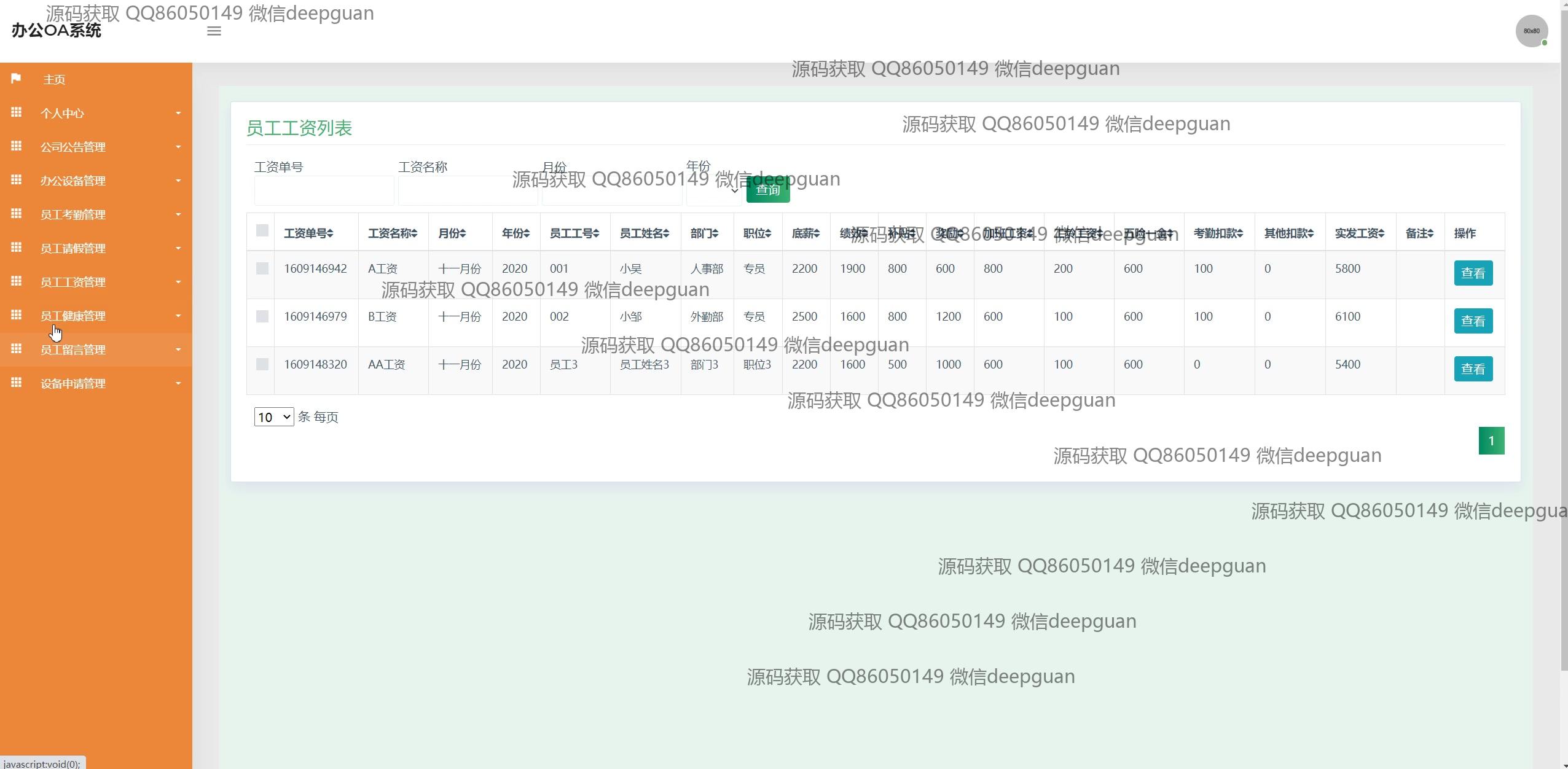
Task: Click the 工资单号 search input field
Action: point(324,190)
